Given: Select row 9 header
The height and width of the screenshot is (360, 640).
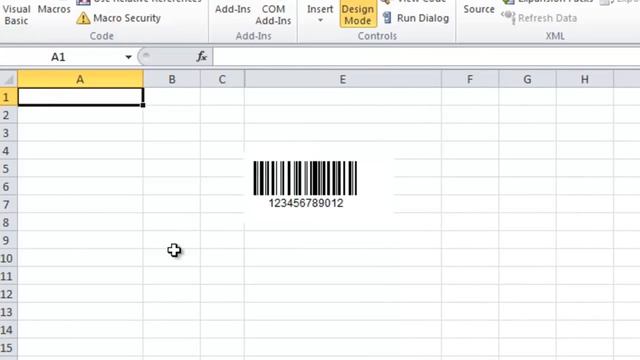Looking at the screenshot, I should click(9, 240).
